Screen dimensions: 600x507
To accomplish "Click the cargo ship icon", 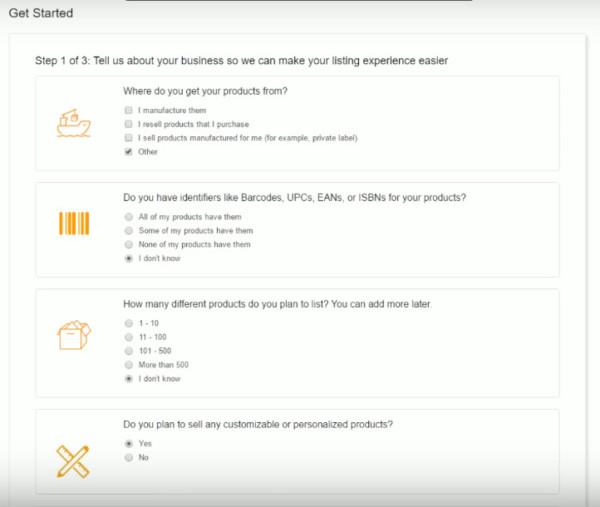I will tap(73, 123).
